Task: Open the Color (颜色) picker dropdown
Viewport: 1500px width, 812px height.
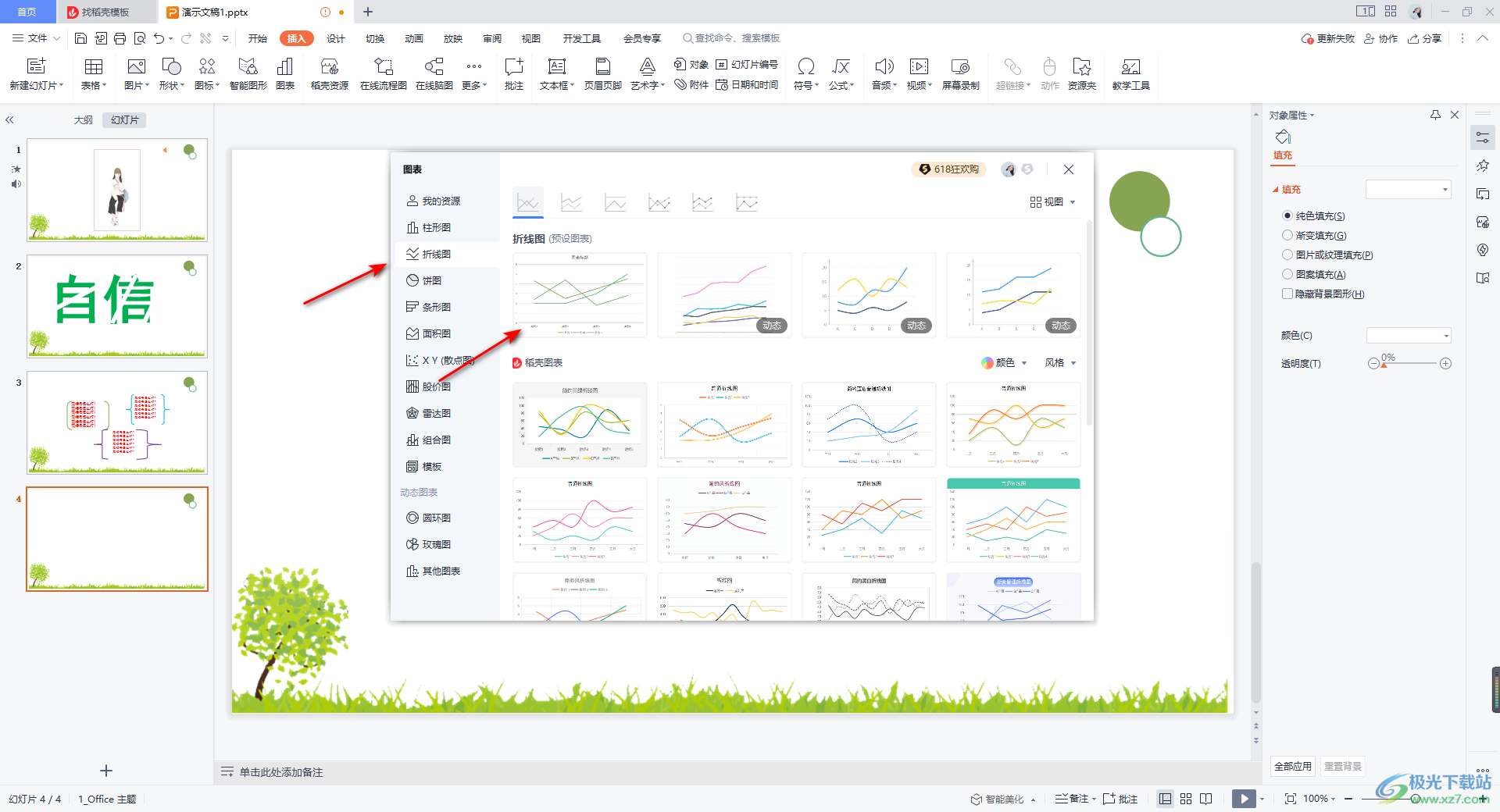Action: tap(1409, 336)
